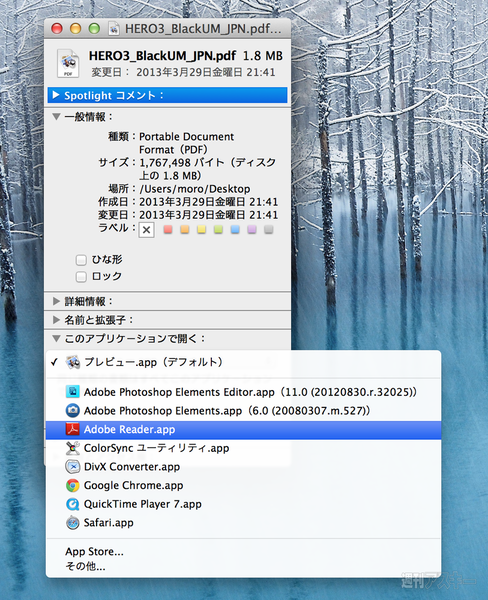The width and height of the screenshot is (488, 600).
Task: Click the ColorSync Utility icon
Action: (x=73, y=448)
